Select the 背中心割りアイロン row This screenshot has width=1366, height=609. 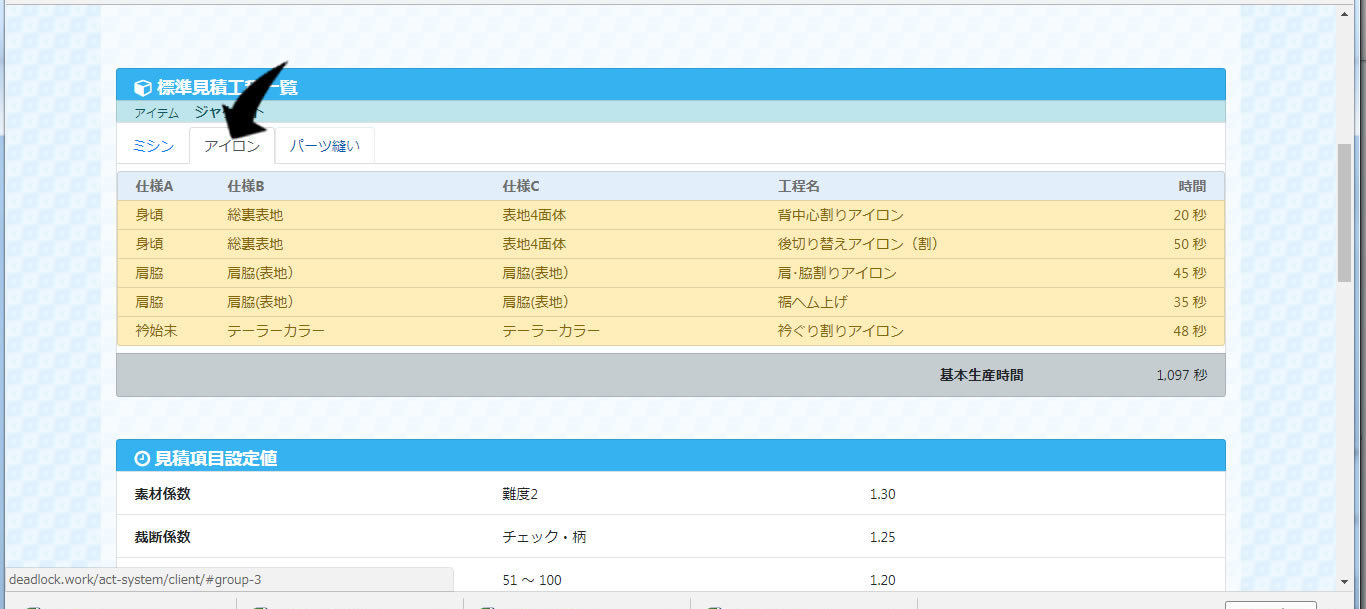671,215
